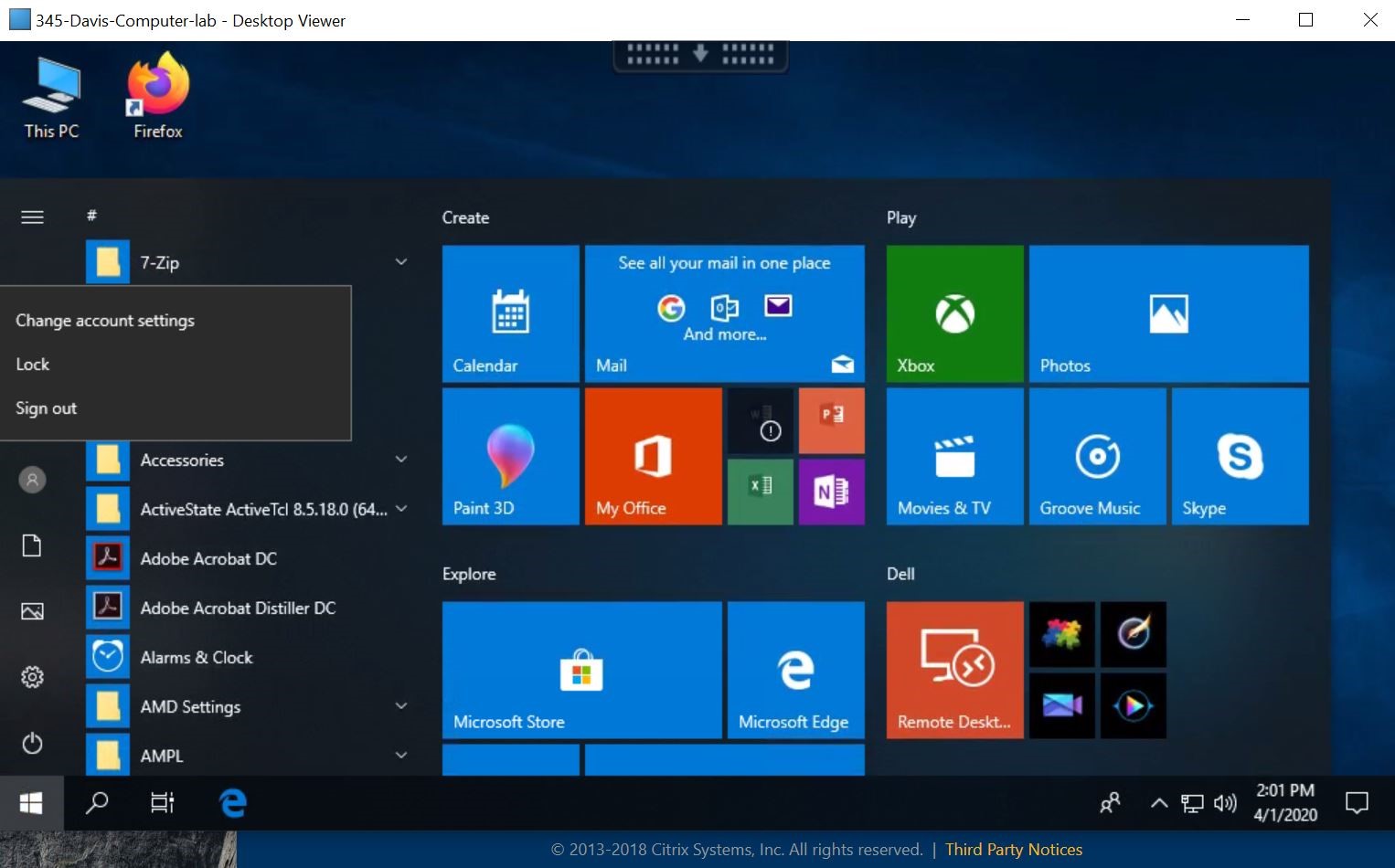
Task: Open the Action Center notifications icon
Action: pyautogui.click(x=1358, y=803)
